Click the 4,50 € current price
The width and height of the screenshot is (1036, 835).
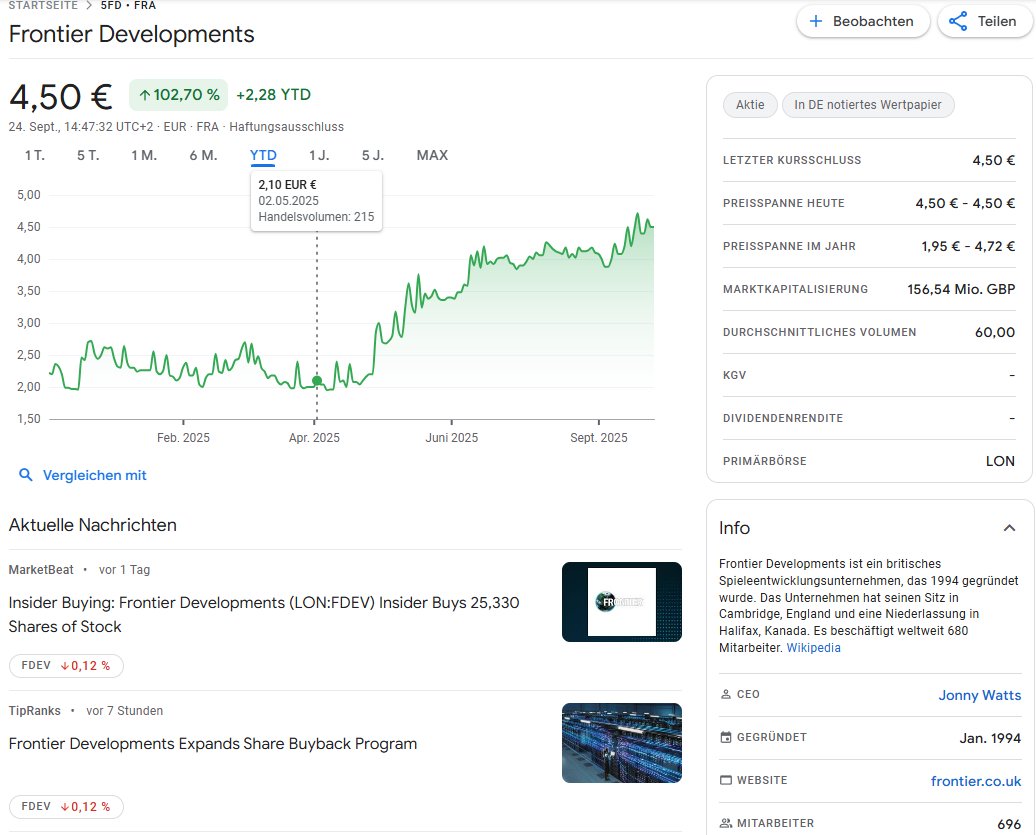[61, 97]
